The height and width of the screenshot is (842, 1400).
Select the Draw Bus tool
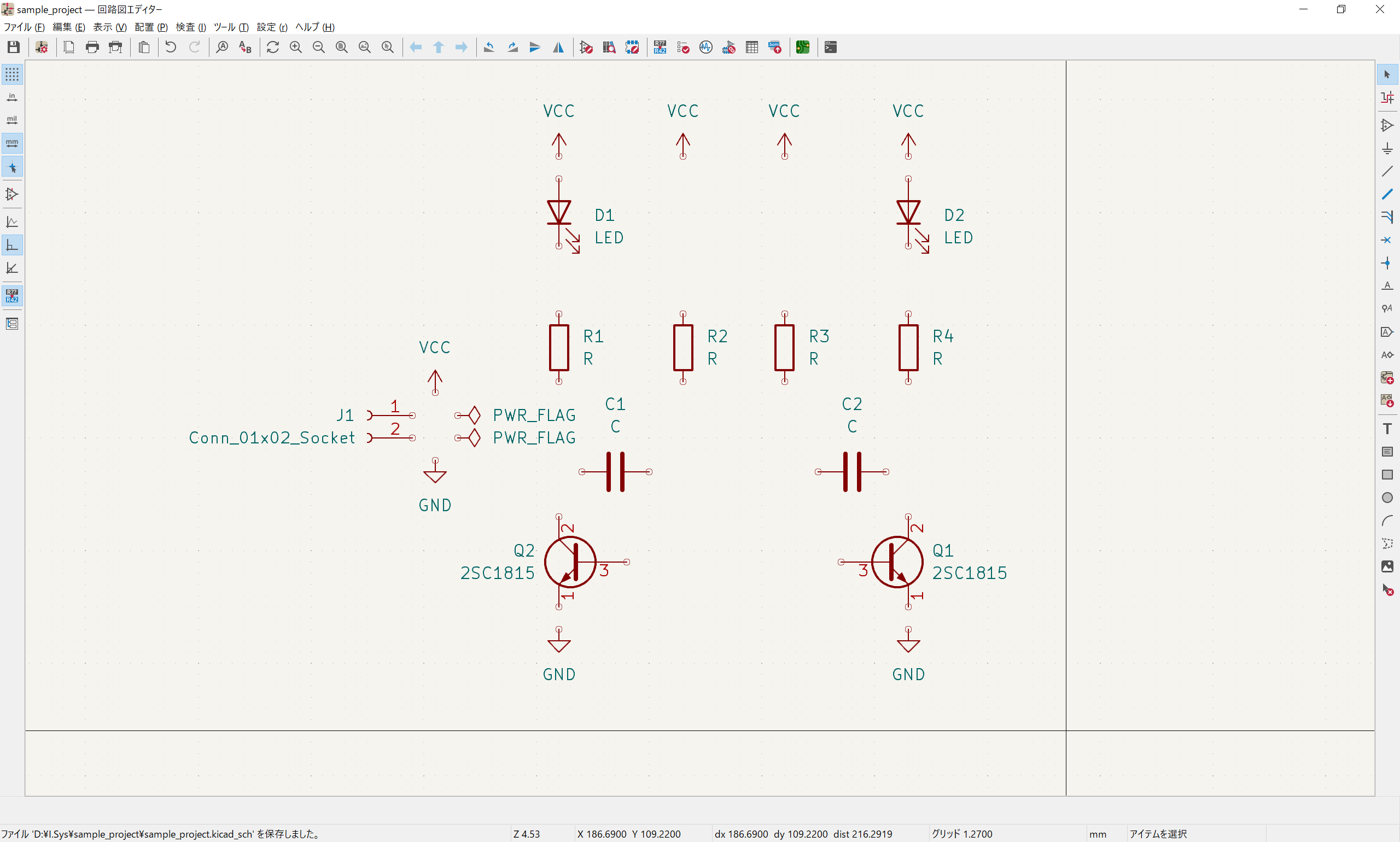click(x=1387, y=194)
